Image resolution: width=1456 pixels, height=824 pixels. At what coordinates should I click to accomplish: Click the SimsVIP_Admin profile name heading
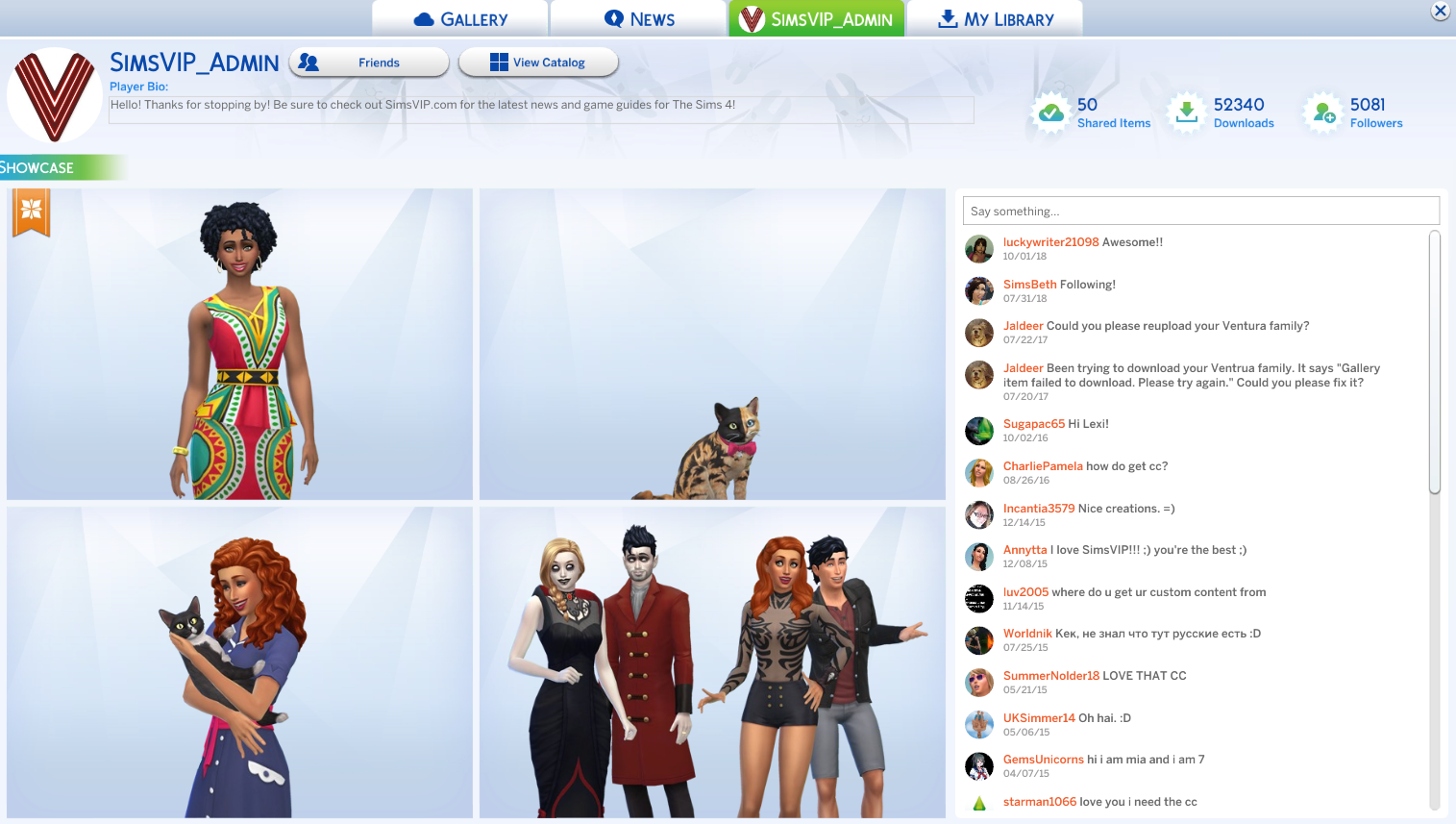194,62
